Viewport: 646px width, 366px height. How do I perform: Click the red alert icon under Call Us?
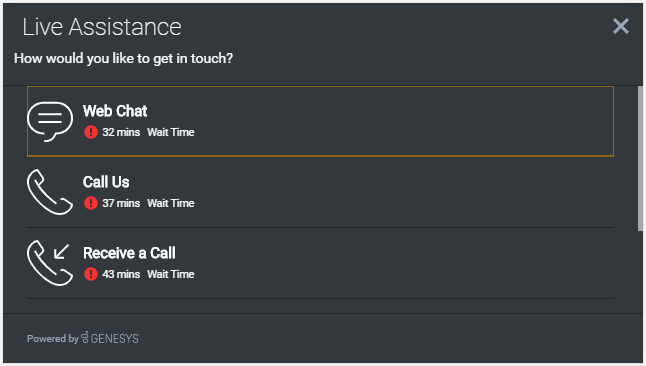tap(91, 203)
